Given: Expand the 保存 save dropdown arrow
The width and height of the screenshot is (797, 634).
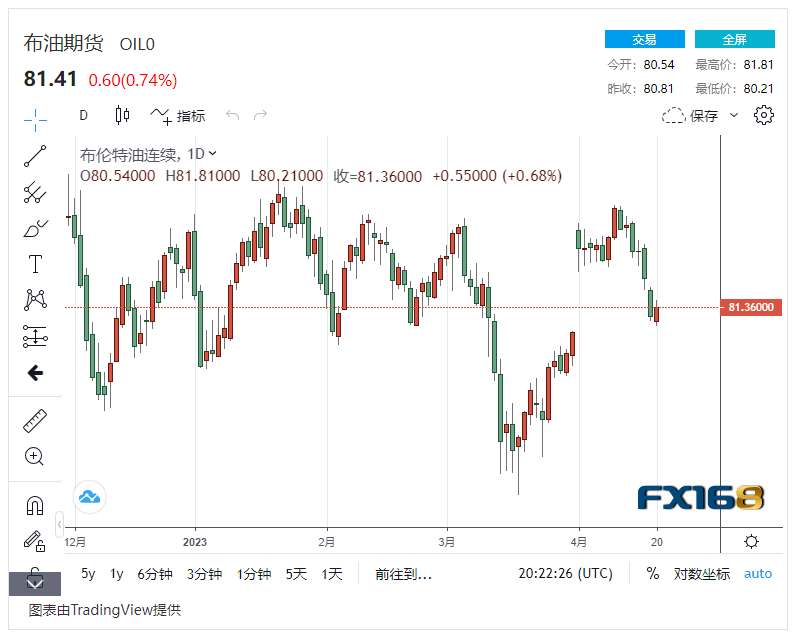Looking at the screenshot, I should (734, 115).
